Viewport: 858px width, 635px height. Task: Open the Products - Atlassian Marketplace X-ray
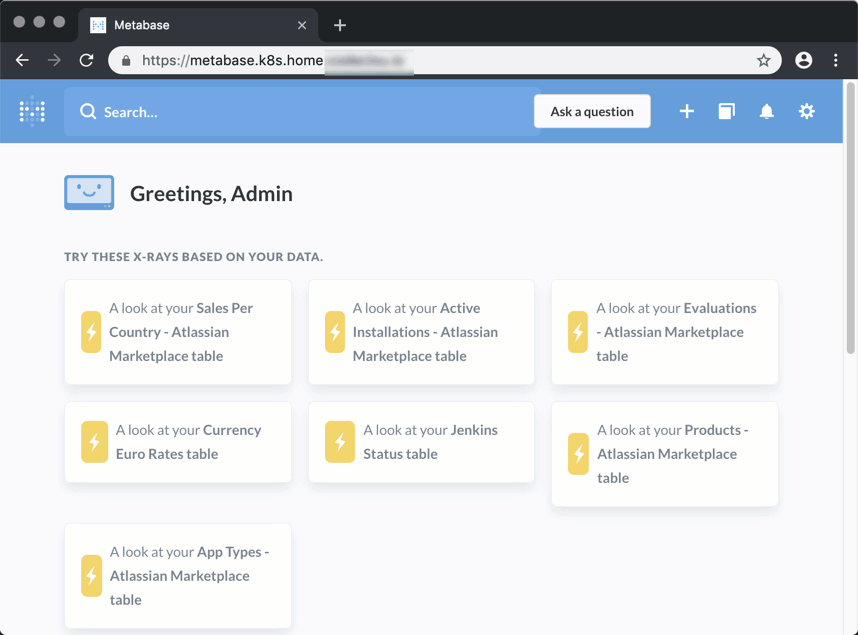(665, 454)
